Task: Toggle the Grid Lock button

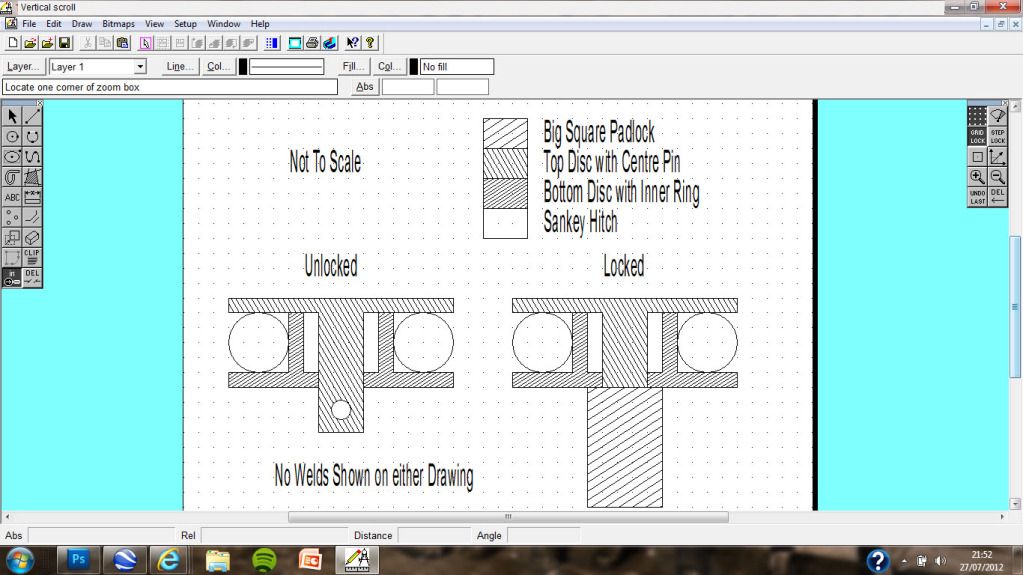Action: tap(977, 136)
